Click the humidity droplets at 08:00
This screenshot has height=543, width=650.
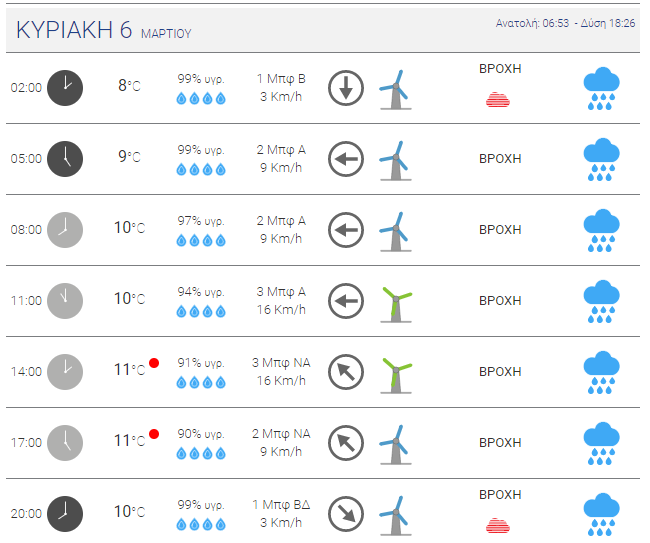click(201, 240)
